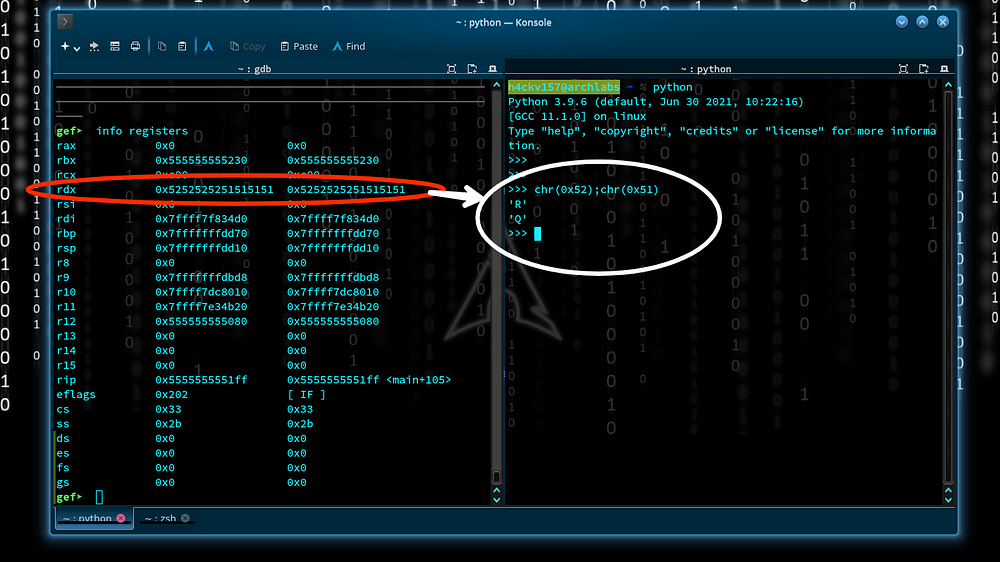Viewport: 1000px width, 562px height.
Task: Move the gdb pane to a new tab
Action: click(472, 69)
